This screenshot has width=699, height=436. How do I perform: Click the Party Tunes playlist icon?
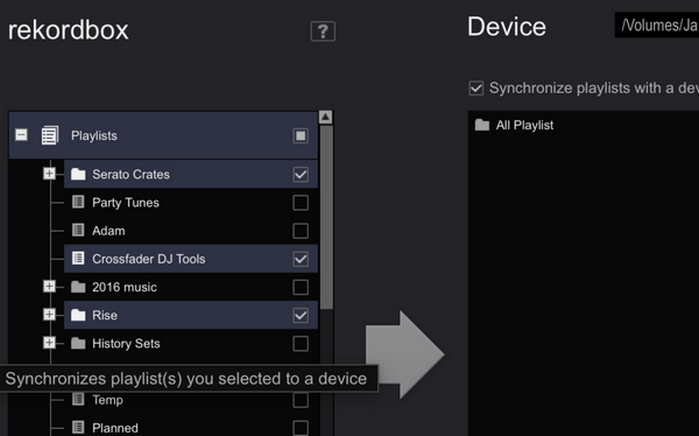pos(78,202)
